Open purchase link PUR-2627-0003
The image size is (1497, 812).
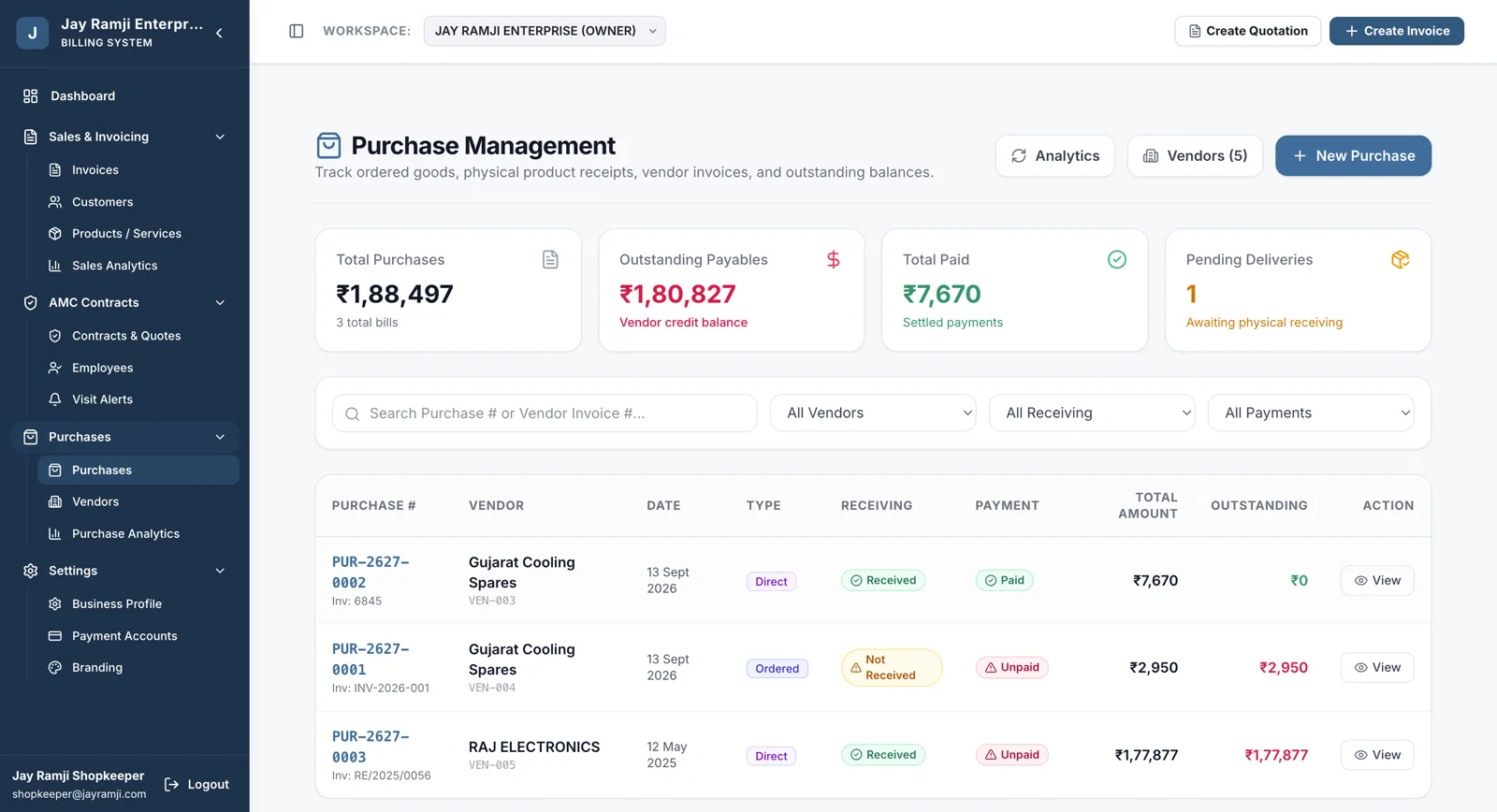[x=371, y=747]
